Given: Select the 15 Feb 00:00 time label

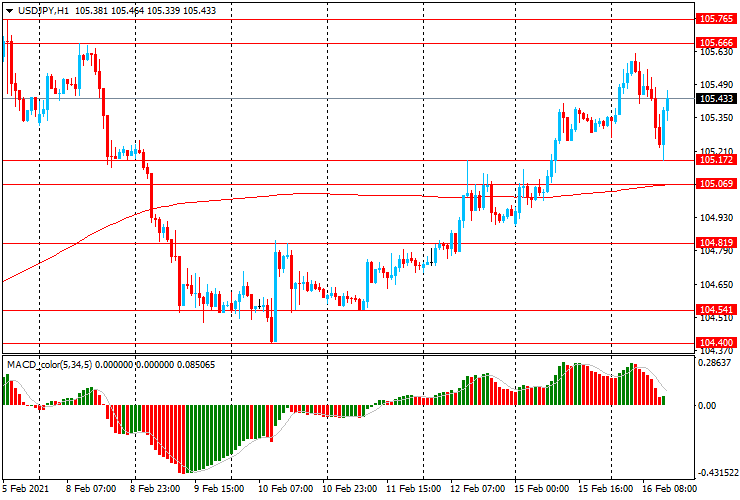Looking at the screenshot, I should pos(541,488).
